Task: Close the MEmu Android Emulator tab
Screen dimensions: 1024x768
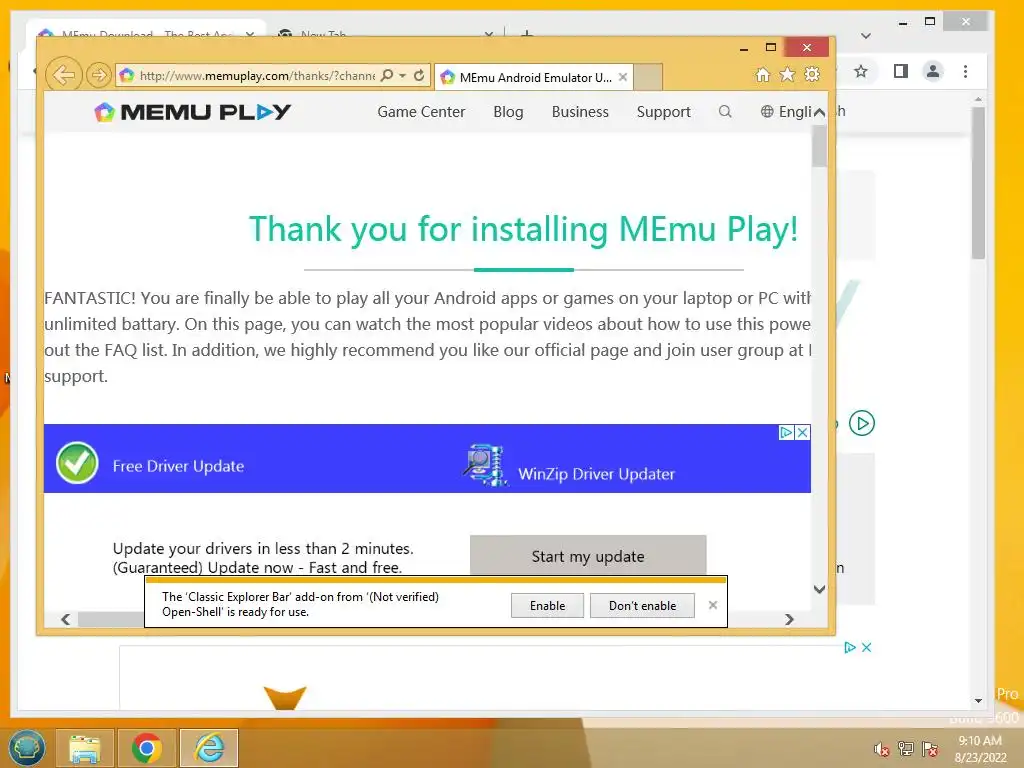Action: (623, 77)
